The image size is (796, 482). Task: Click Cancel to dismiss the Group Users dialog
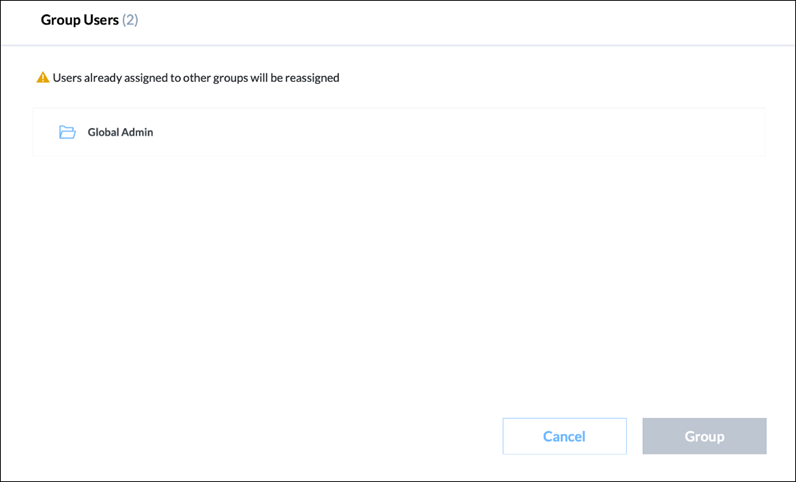coord(565,436)
